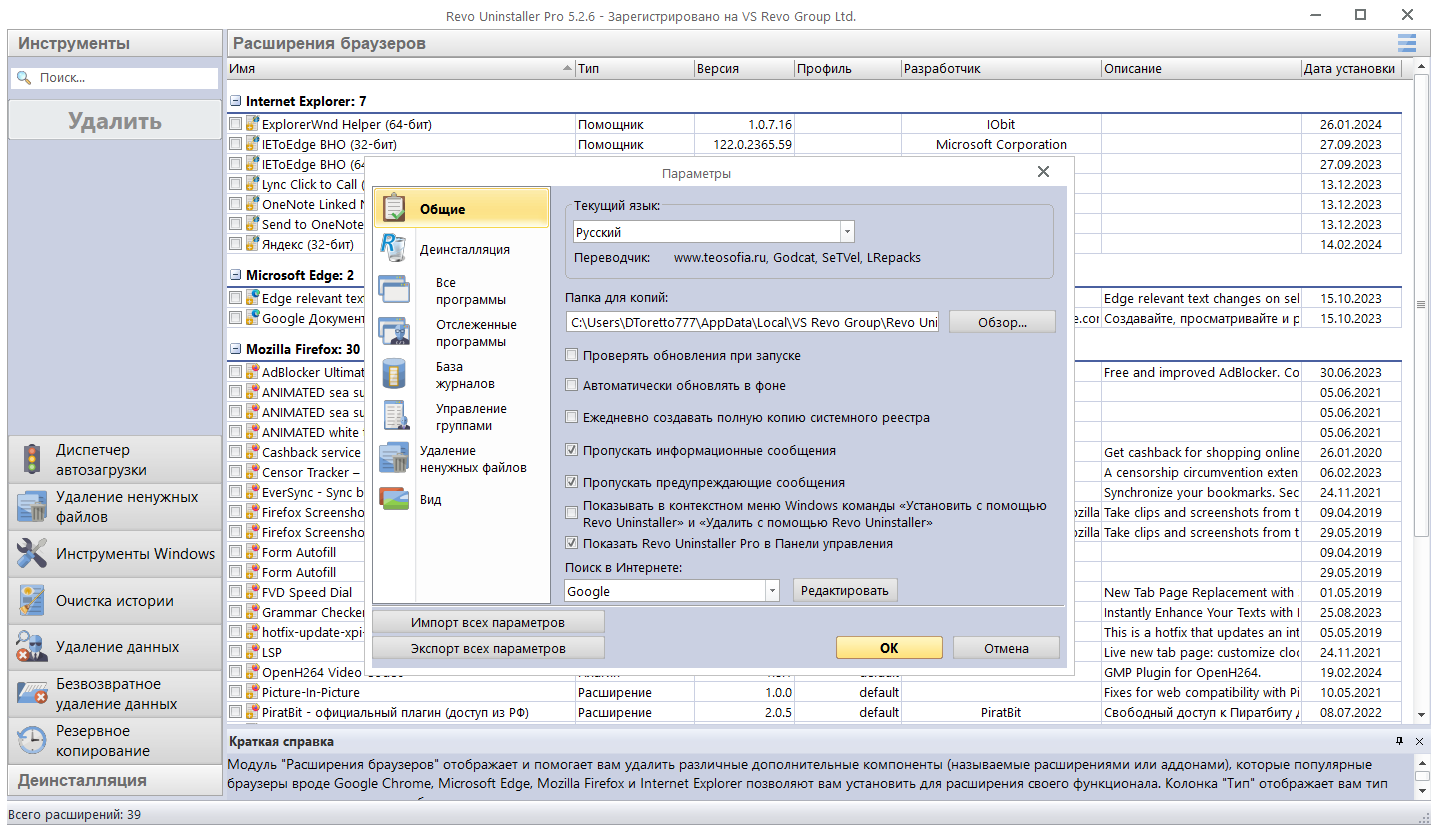Sort by the Имя column header
1438x832 pixels.
point(401,68)
